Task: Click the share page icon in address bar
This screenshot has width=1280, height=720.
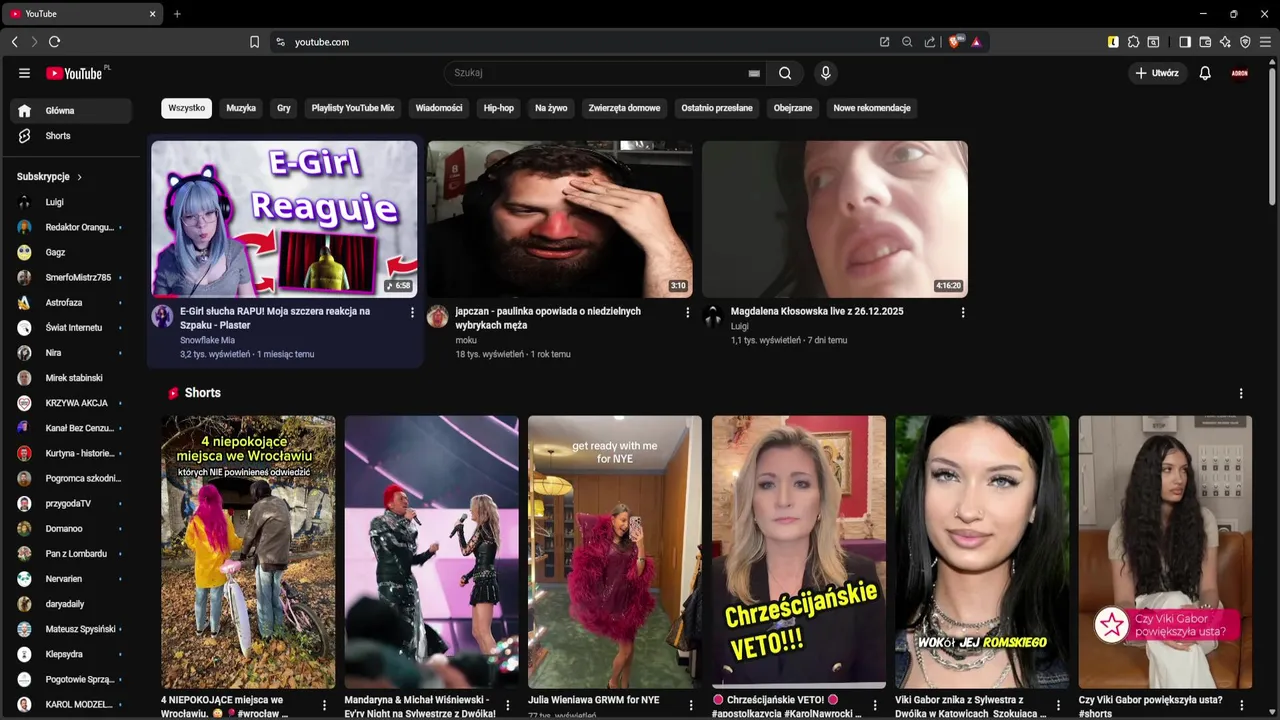Action: (x=930, y=42)
